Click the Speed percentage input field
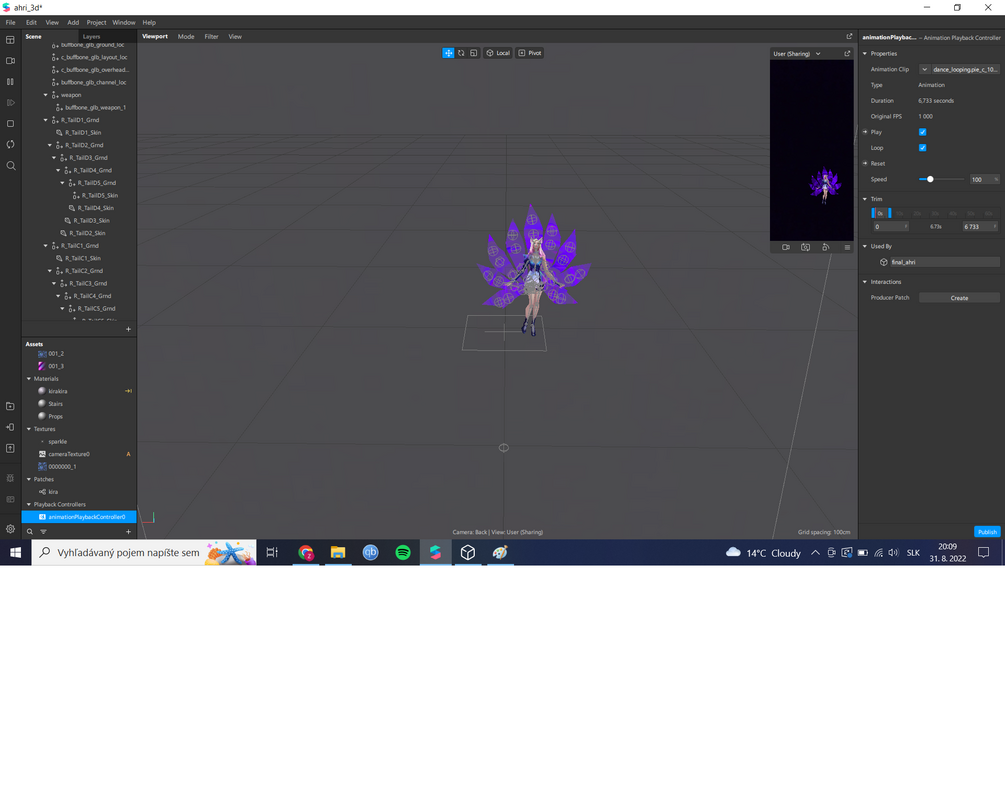 [x=984, y=180]
